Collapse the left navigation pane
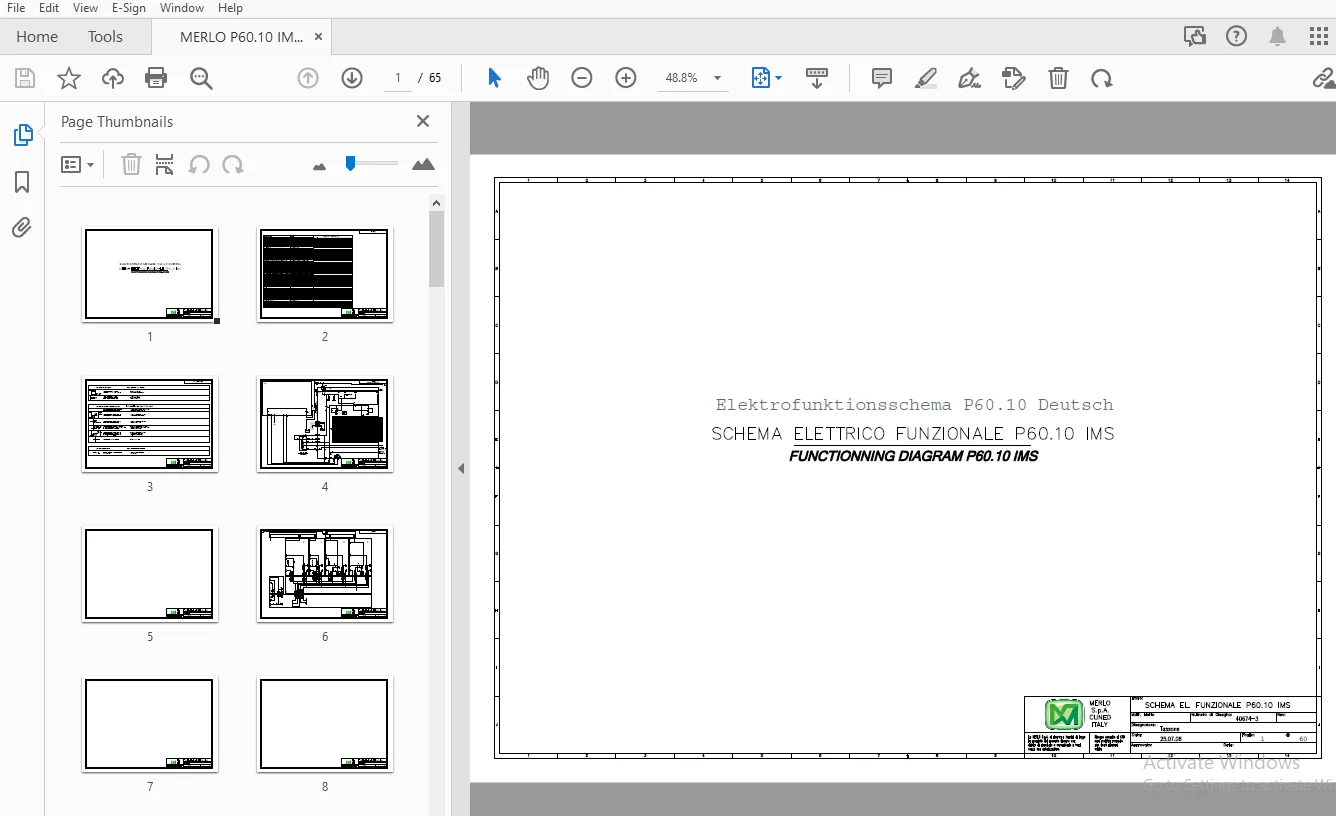Image resolution: width=1336 pixels, height=816 pixels. click(461, 468)
